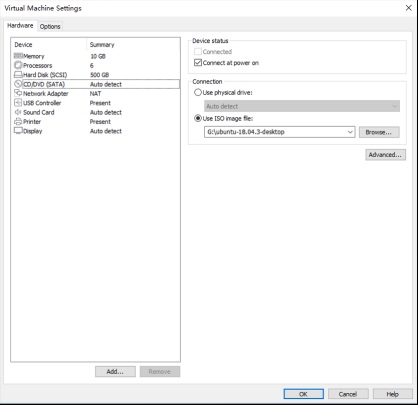
Task: Switch to the Hardware tab
Action: [x=20, y=26]
